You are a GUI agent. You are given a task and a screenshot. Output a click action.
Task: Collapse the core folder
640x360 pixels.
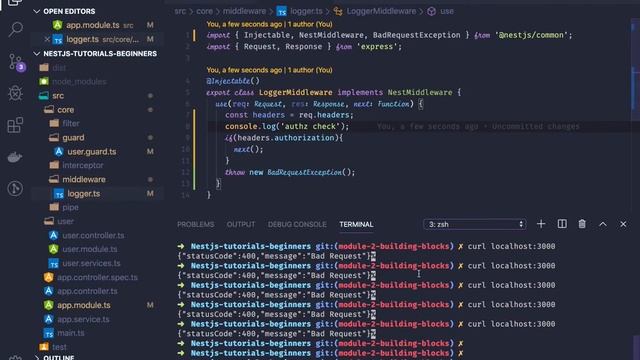(x=65, y=109)
